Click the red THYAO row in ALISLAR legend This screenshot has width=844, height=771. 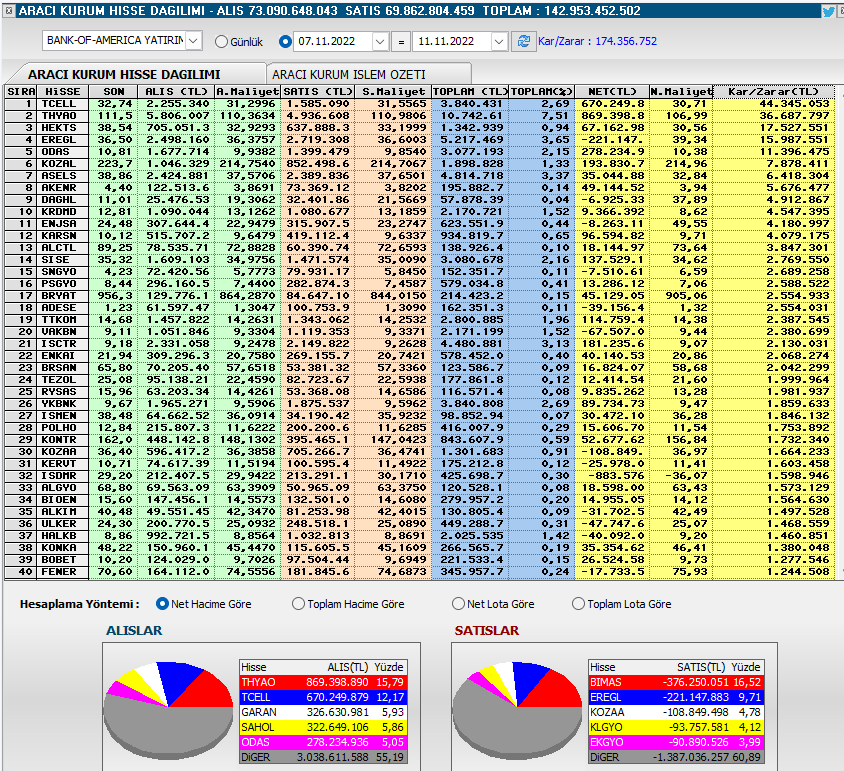click(323, 682)
